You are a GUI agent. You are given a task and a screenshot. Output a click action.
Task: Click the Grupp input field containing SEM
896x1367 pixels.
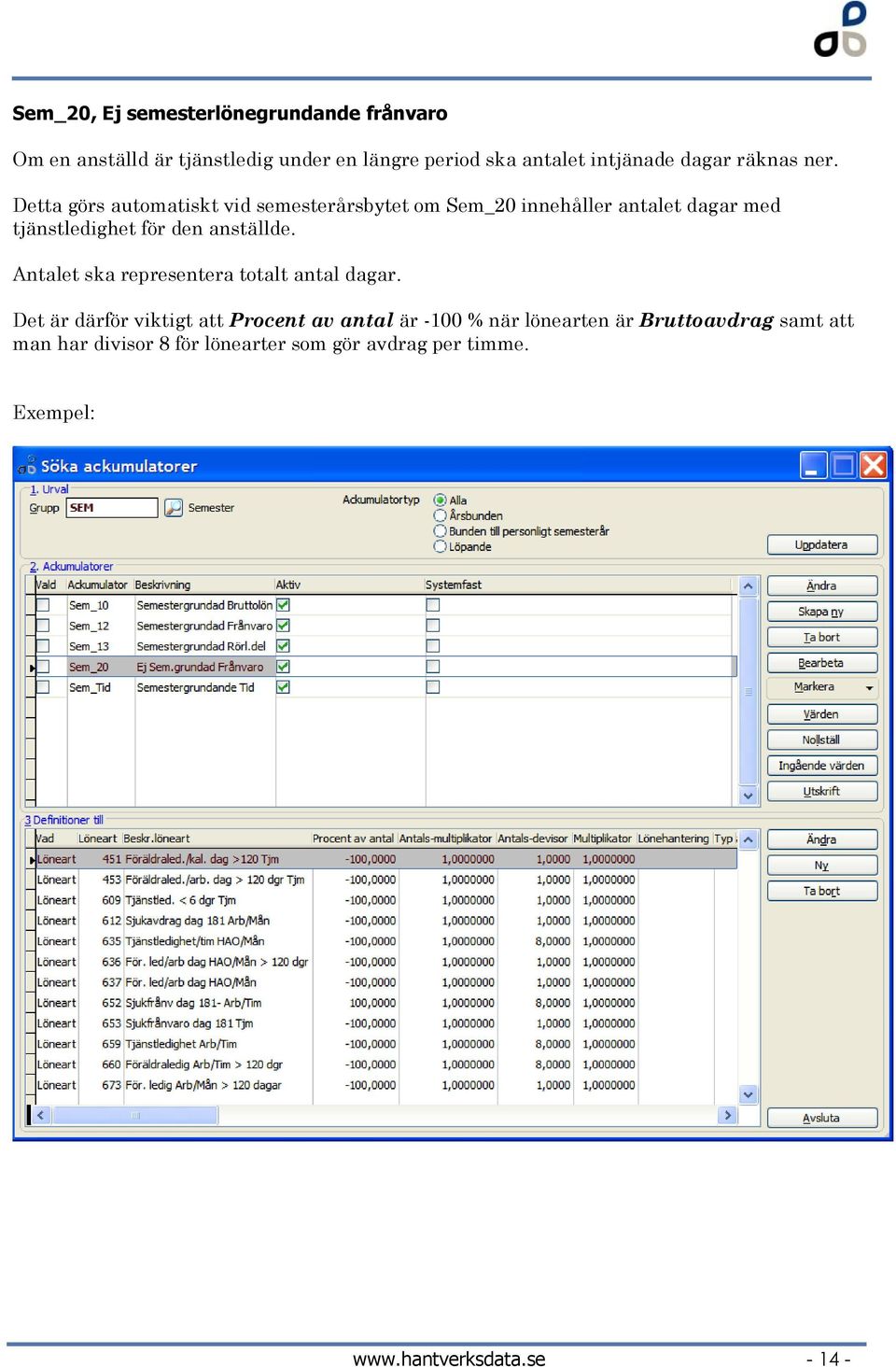coord(112,507)
